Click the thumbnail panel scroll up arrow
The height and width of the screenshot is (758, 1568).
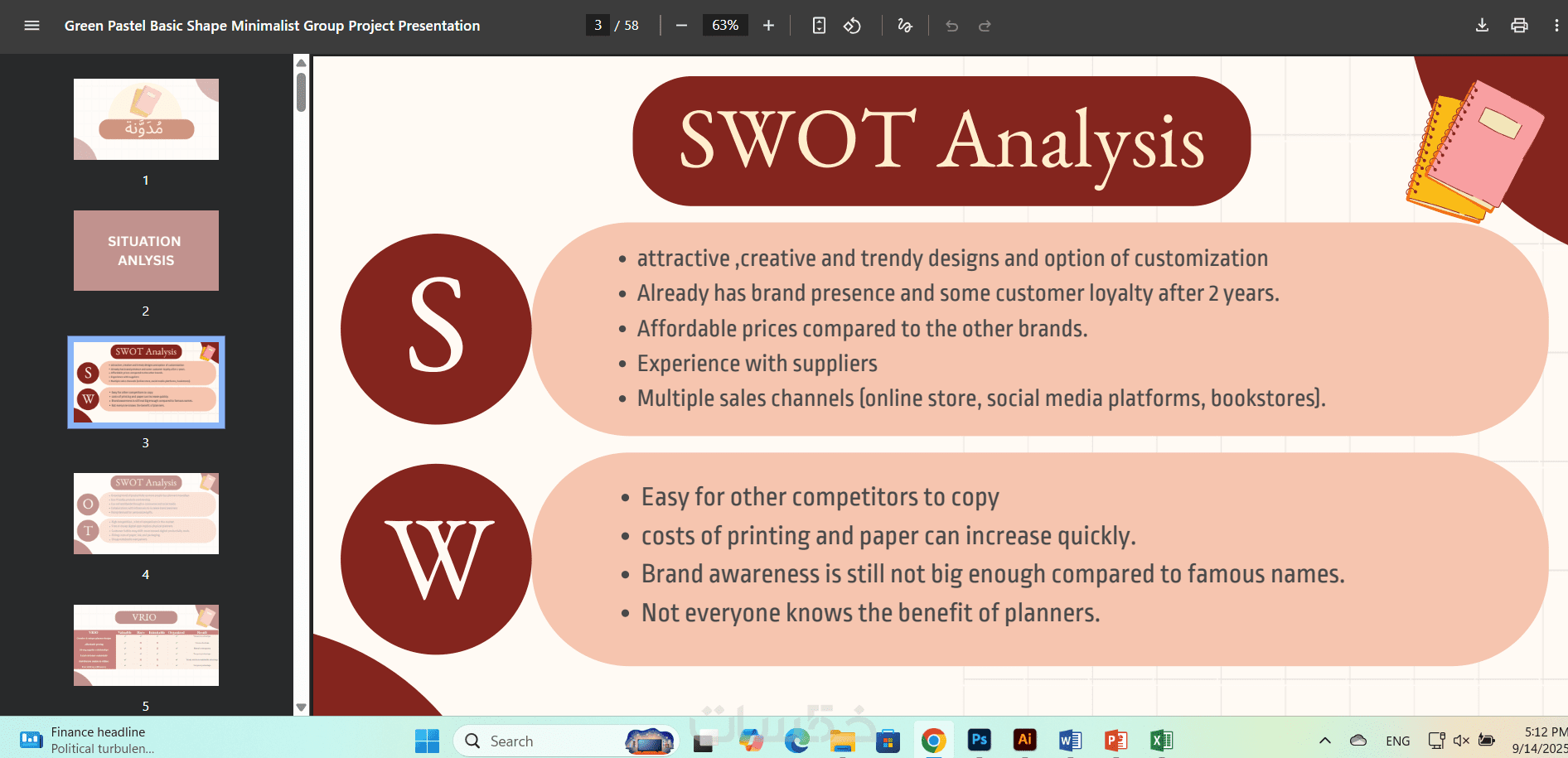coord(302,63)
